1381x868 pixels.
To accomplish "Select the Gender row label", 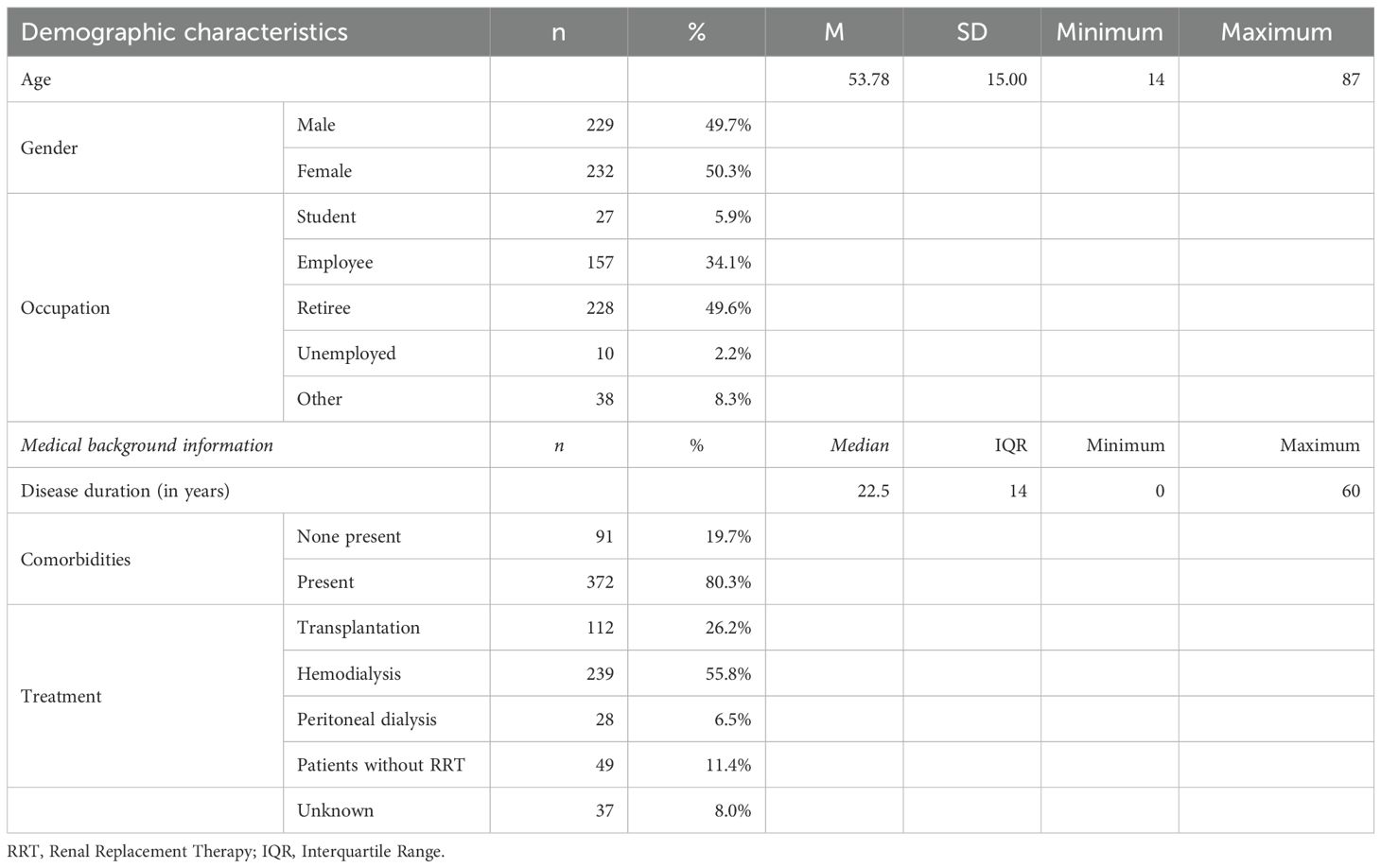I will (49, 148).
